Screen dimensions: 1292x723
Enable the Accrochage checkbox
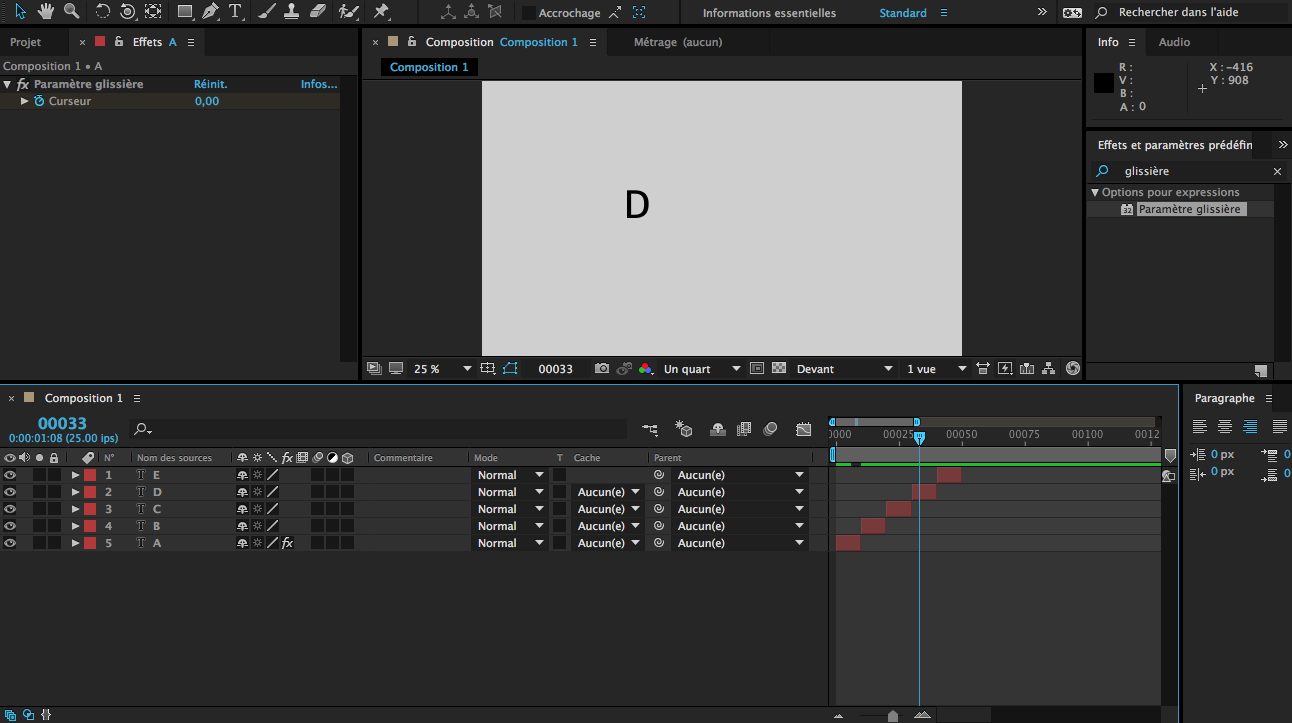coord(528,13)
